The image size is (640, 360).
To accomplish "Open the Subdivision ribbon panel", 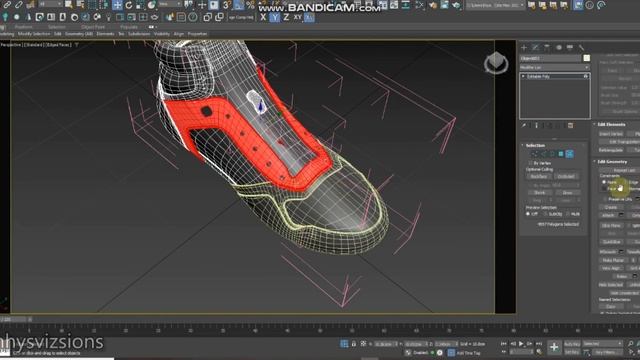I will [x=139, y=34].
